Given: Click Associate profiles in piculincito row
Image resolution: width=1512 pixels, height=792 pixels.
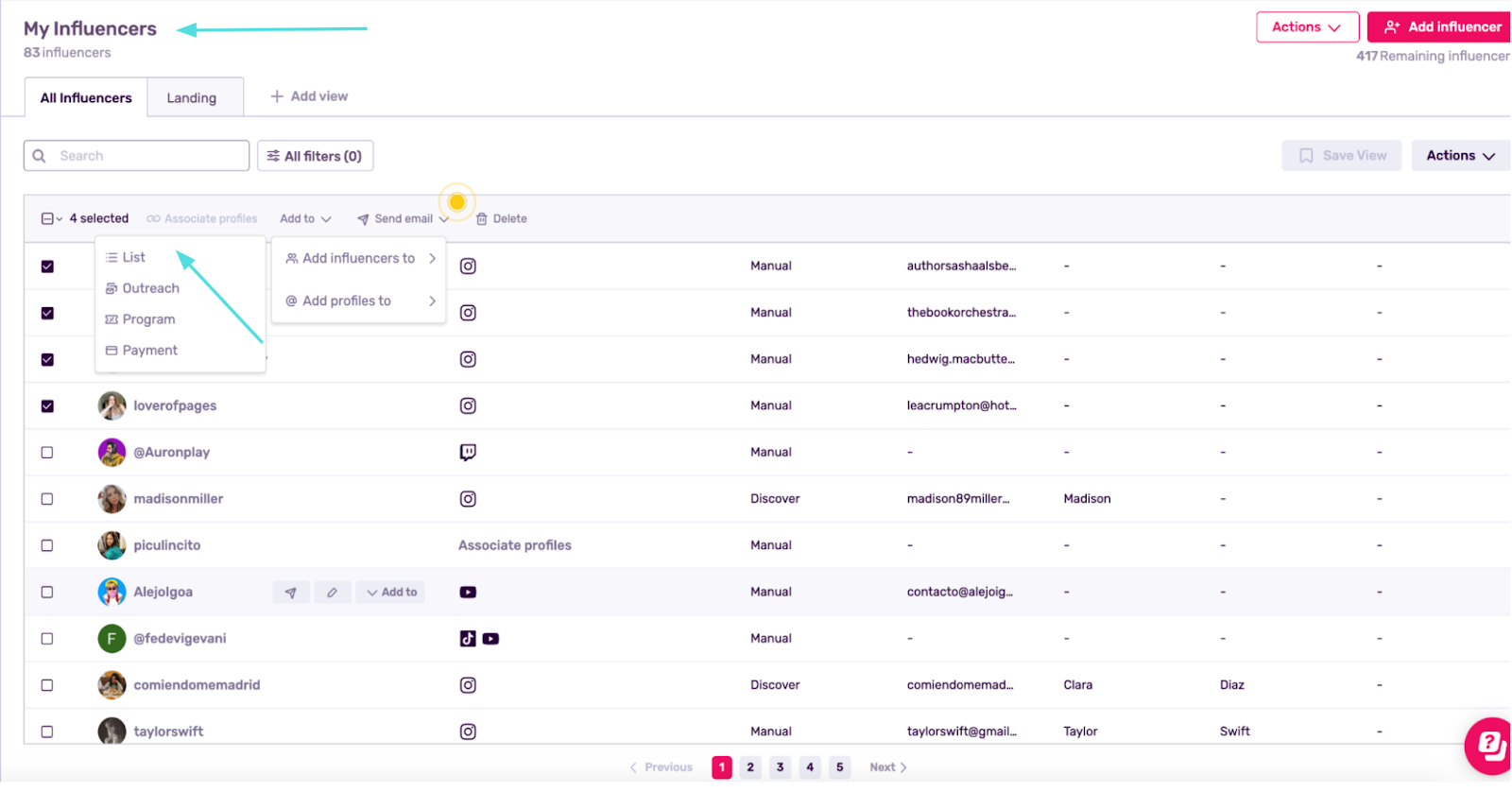Looking at the screenshot, I should (515, 545).
